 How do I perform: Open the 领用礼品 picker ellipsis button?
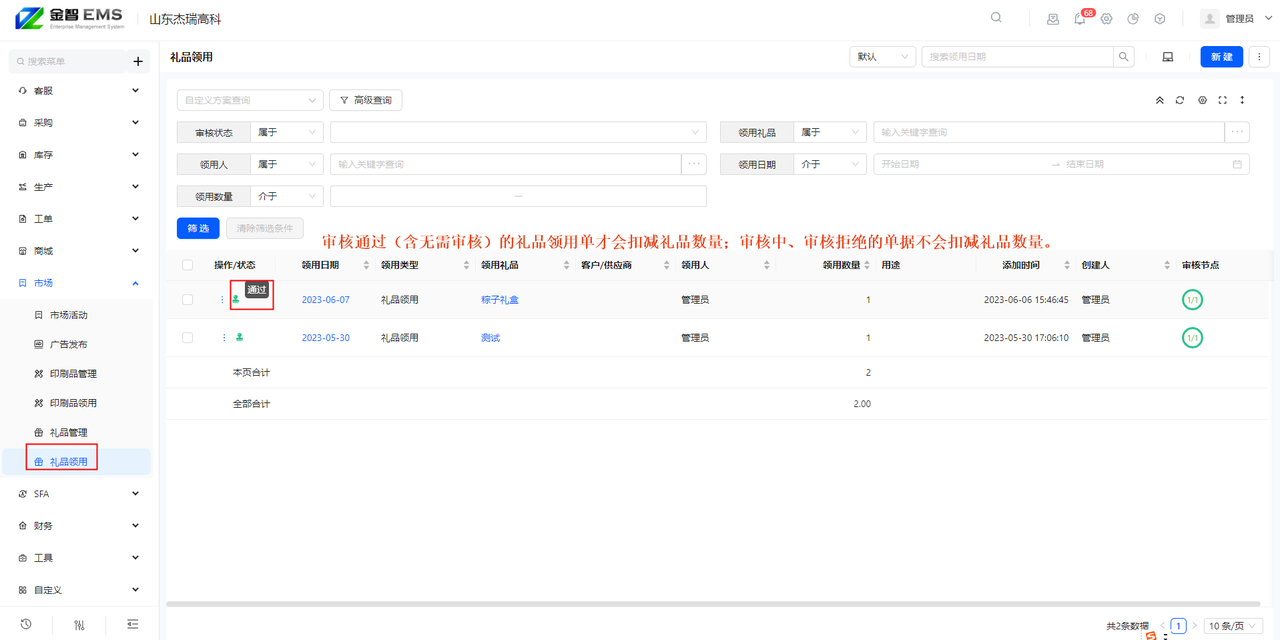[x=1238, y=132]
